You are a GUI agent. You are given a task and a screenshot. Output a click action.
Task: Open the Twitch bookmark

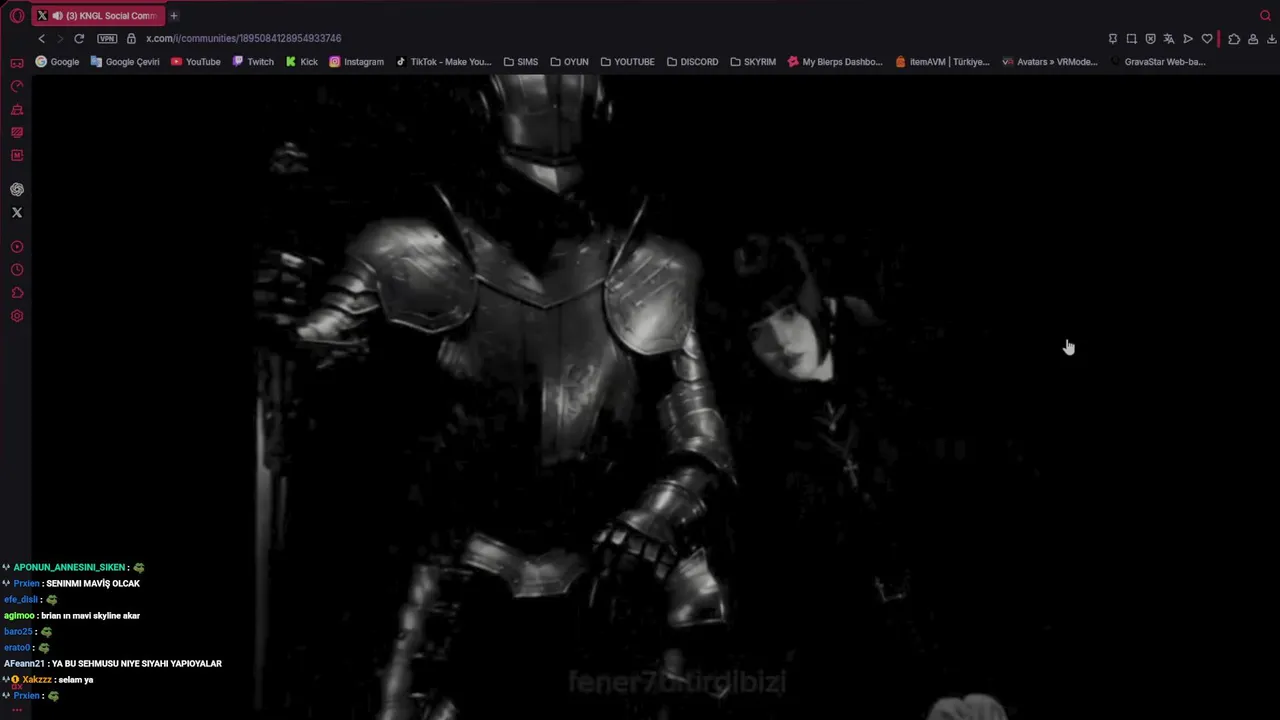(x=253, y=62)
